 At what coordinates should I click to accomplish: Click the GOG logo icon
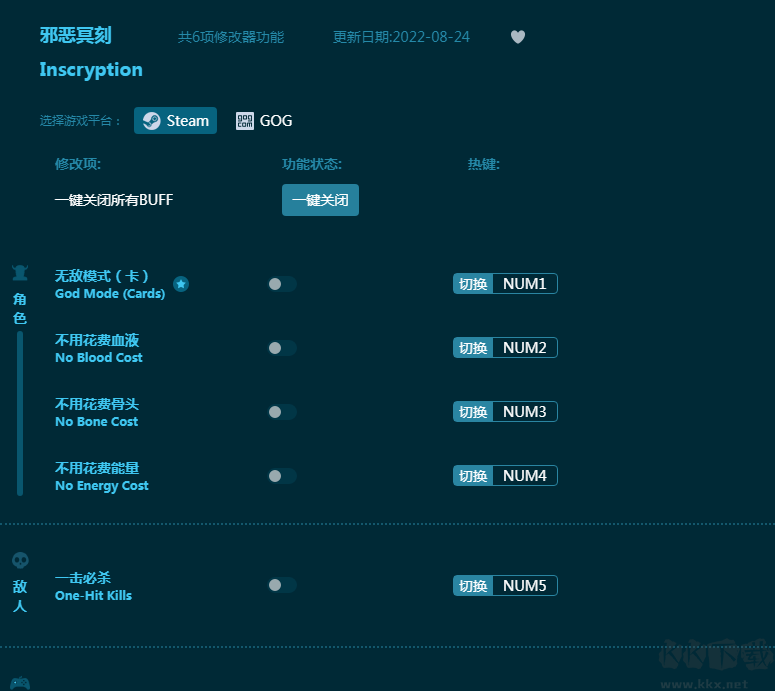[x=245, y=121]
